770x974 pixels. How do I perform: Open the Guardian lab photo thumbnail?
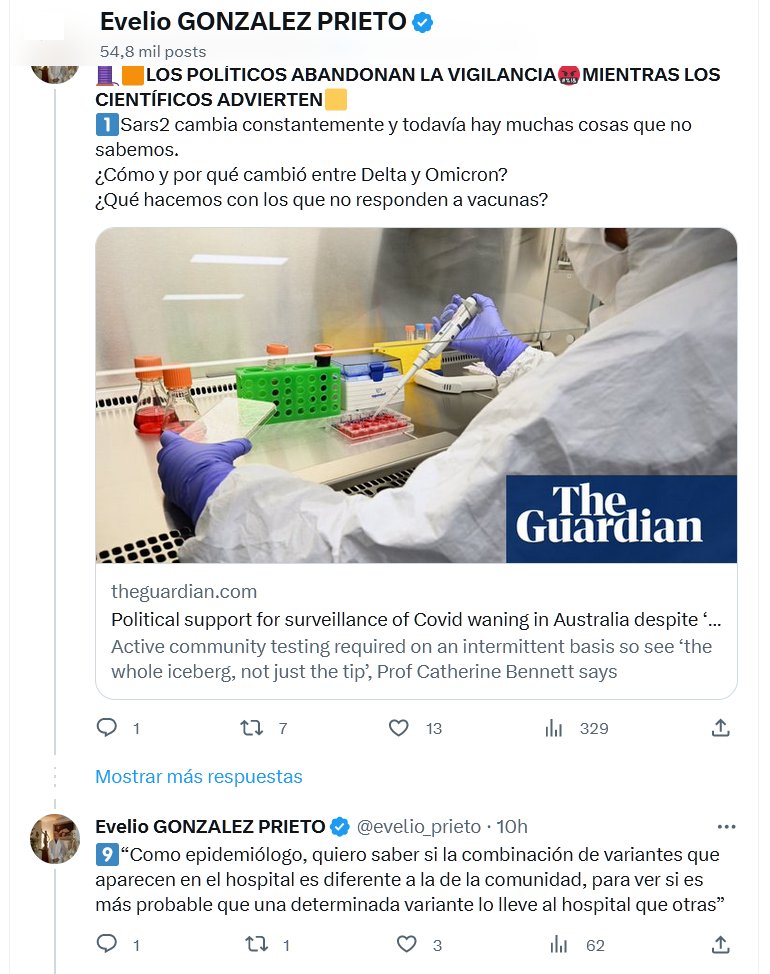tap(416, 395)
